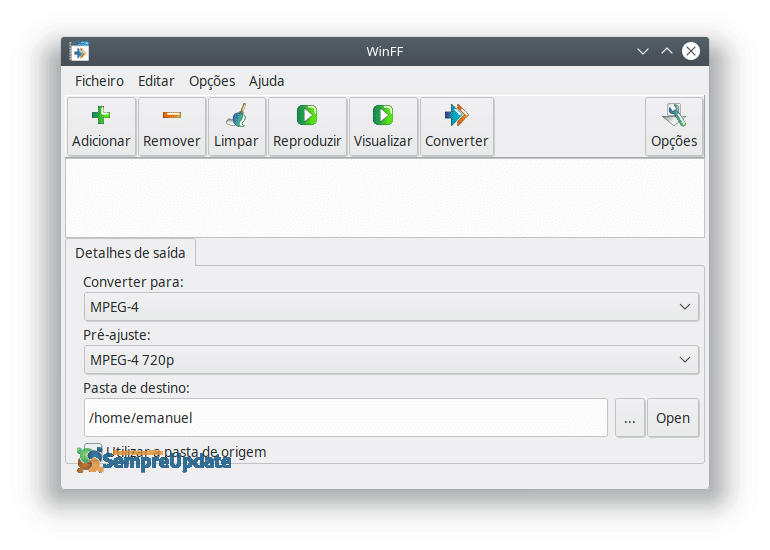Preview with the Visualizar button
Screen dimensions: 770x550
click(x=383, y=127)
